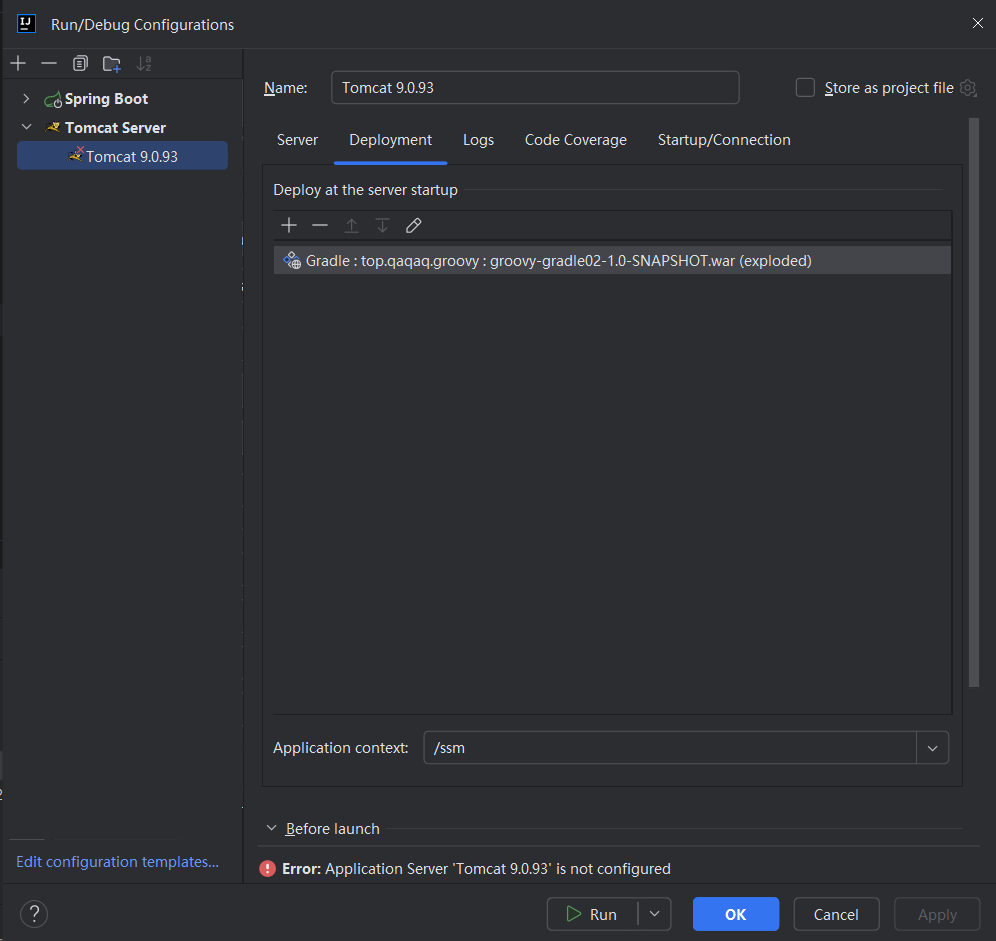Remove deployment artifact using minus icon
996x941 pixels.
click(319, 226)
